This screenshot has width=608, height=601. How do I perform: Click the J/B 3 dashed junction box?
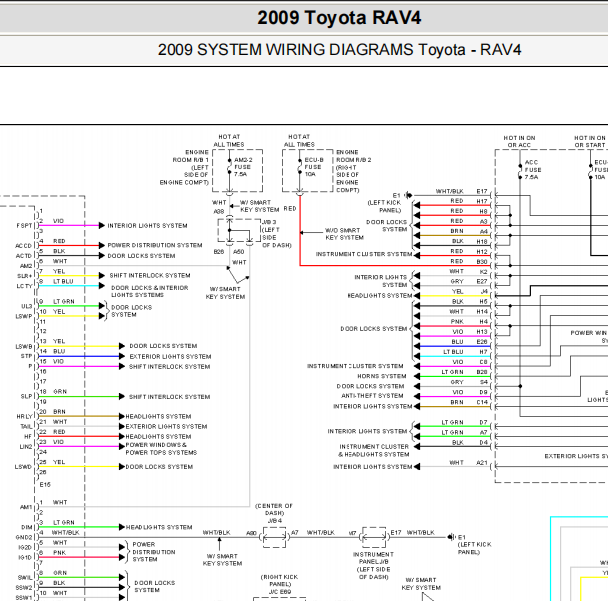[239, 230]
